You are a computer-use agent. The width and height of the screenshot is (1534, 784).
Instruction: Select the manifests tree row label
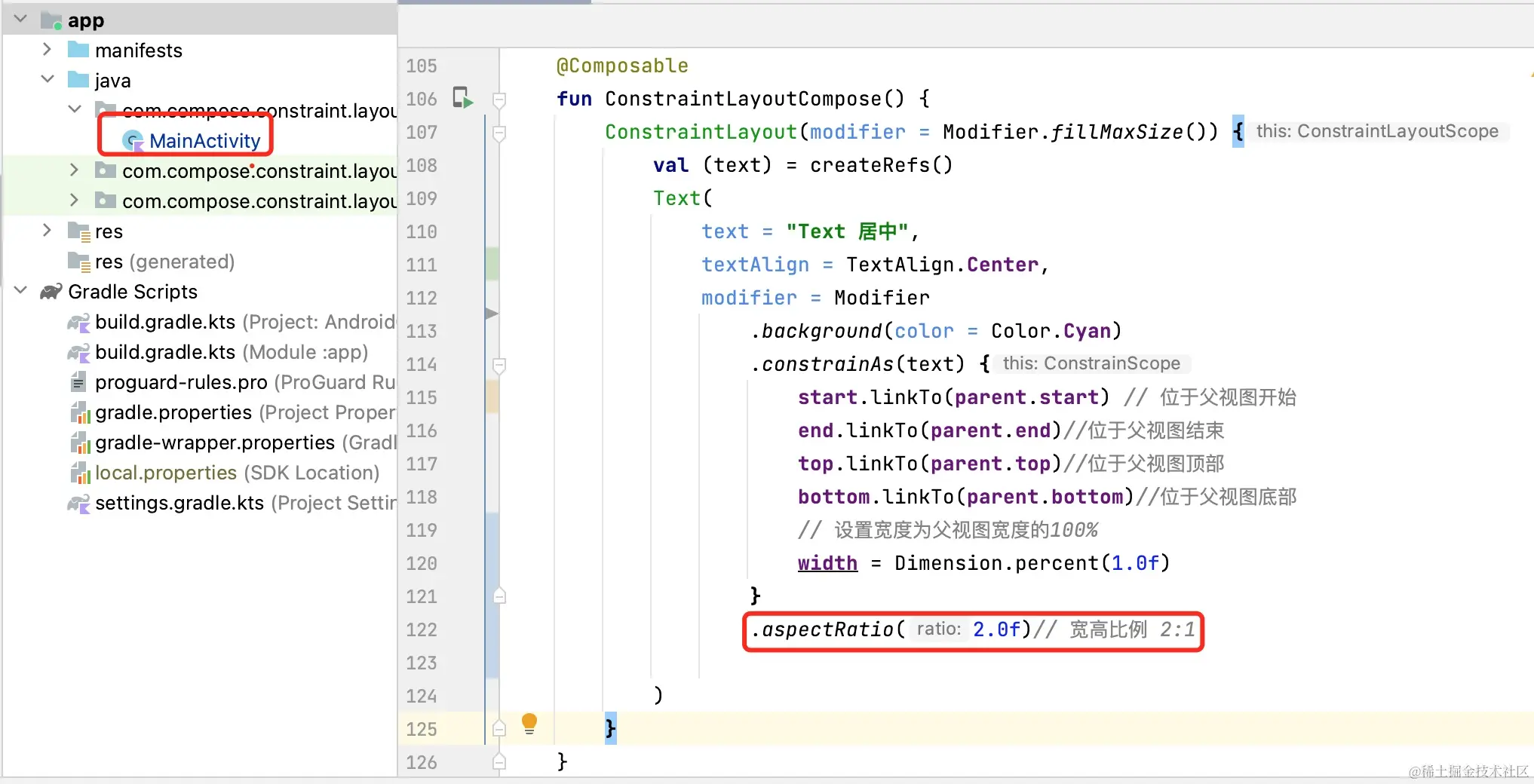coord(139,51)
